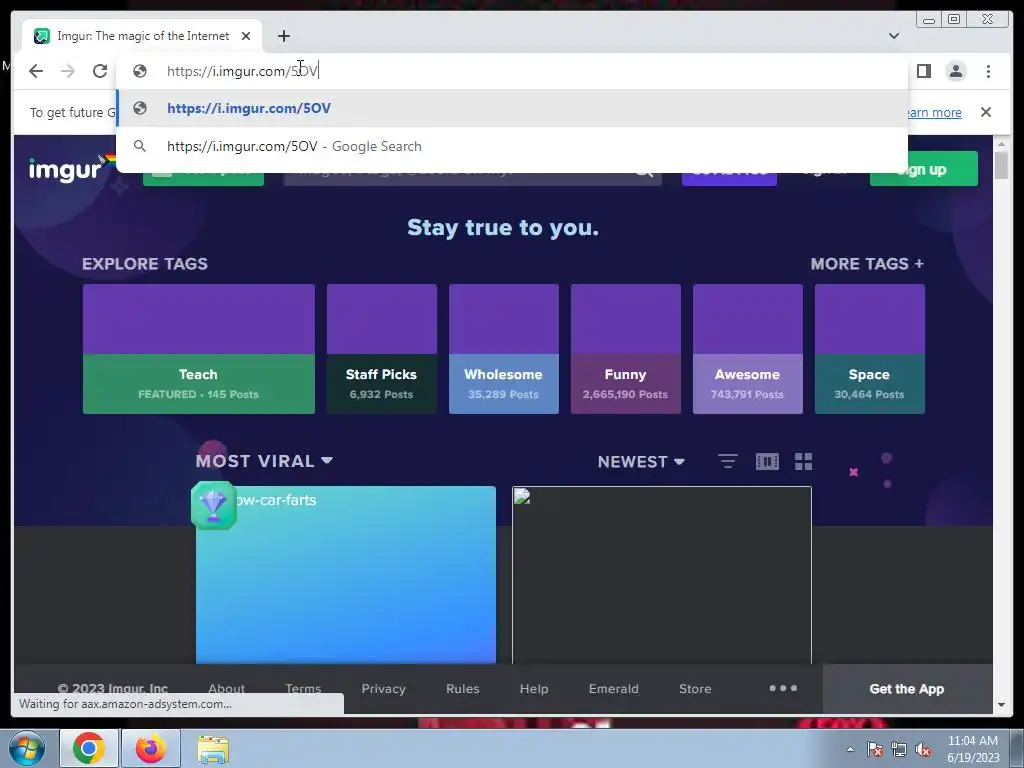This screenshot has height=768, width=1024.
Task: Open the tab search chevron in title bar
Action: (894, 36)
